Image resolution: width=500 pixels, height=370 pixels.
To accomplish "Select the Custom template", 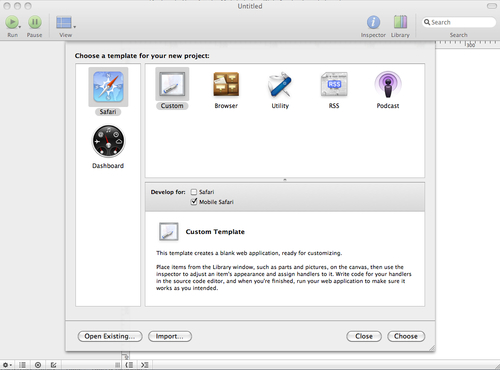I will pos(172,88).
